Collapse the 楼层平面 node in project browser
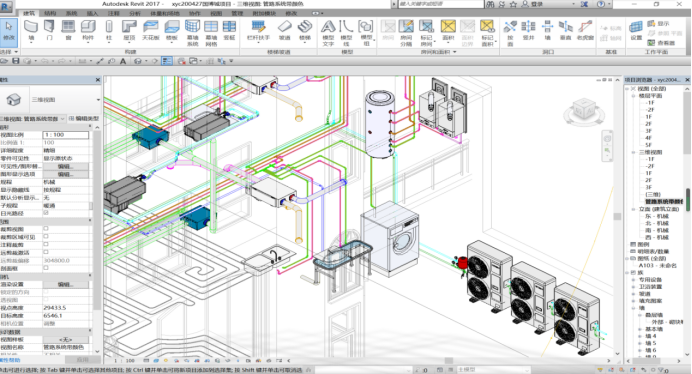The image size is (692, 374). 634,95
